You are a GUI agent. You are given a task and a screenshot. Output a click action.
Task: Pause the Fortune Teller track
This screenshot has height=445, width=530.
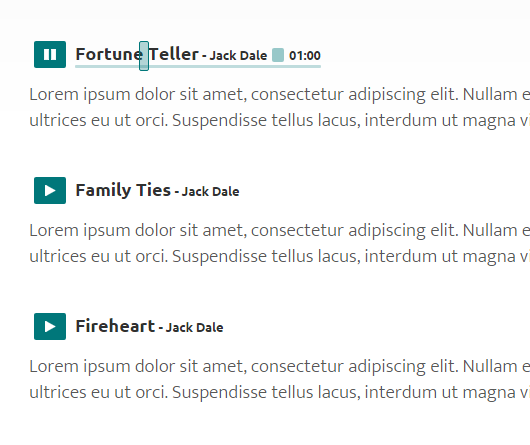click(x=50, y=54)
